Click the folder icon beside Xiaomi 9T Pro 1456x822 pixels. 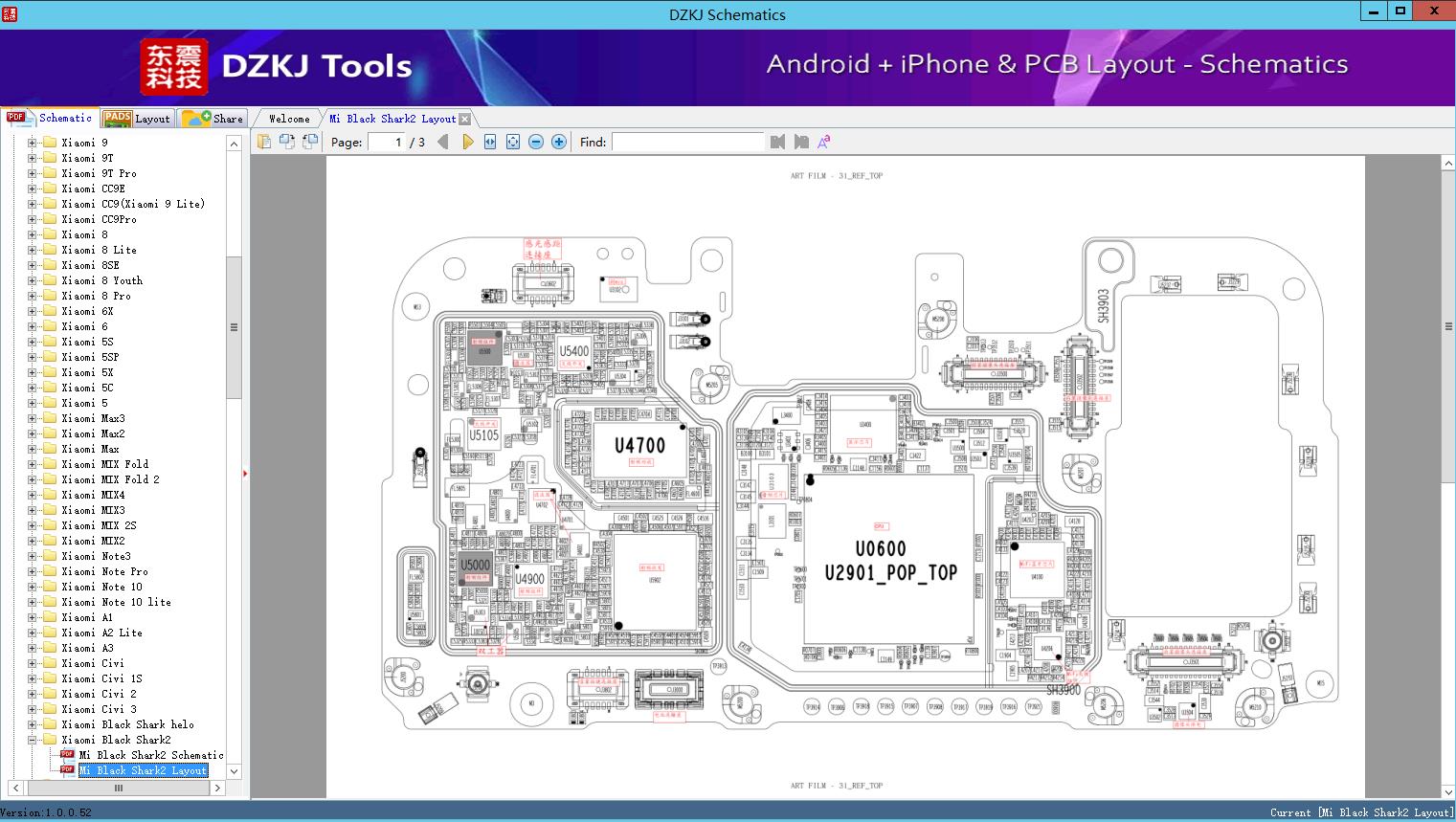(49, 173)
